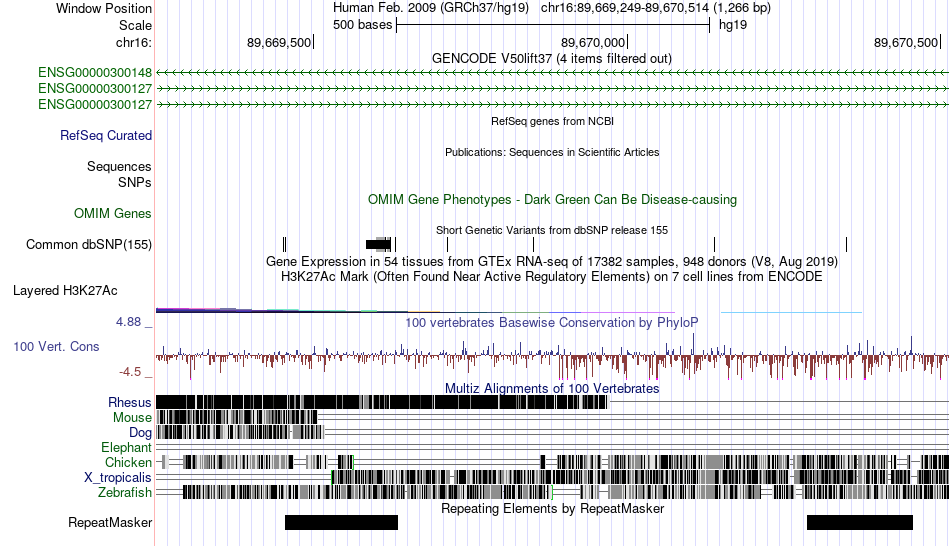Select the Rhesus alignment label
The image size is (950, 546).
tap(130, 402)
